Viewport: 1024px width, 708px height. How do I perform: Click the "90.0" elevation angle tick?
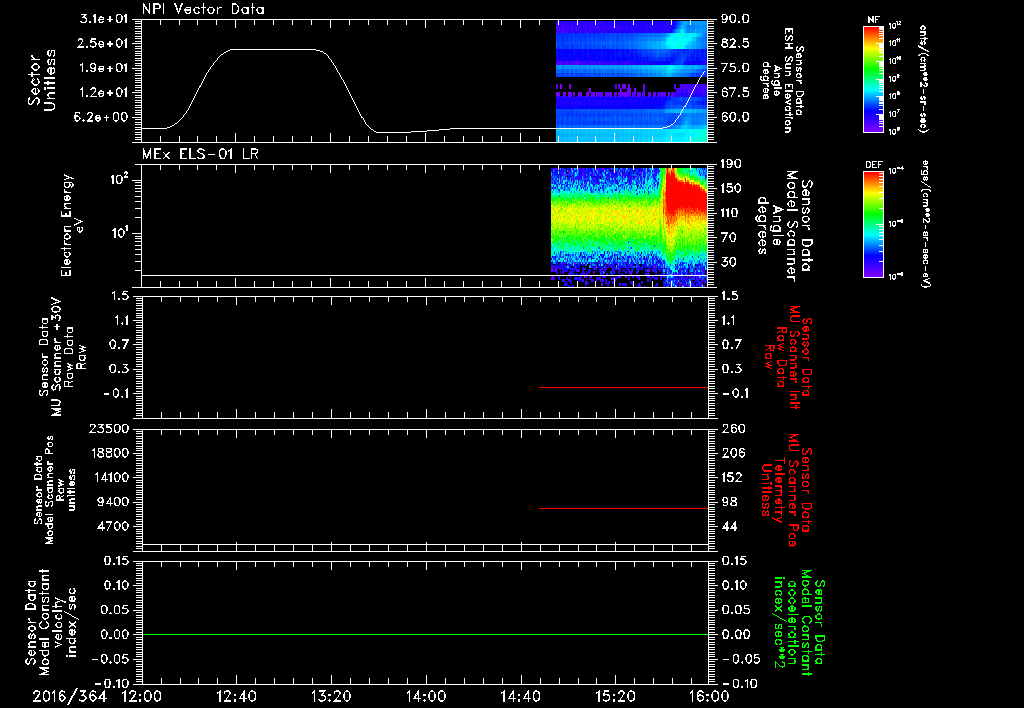(x=735, y=19)
